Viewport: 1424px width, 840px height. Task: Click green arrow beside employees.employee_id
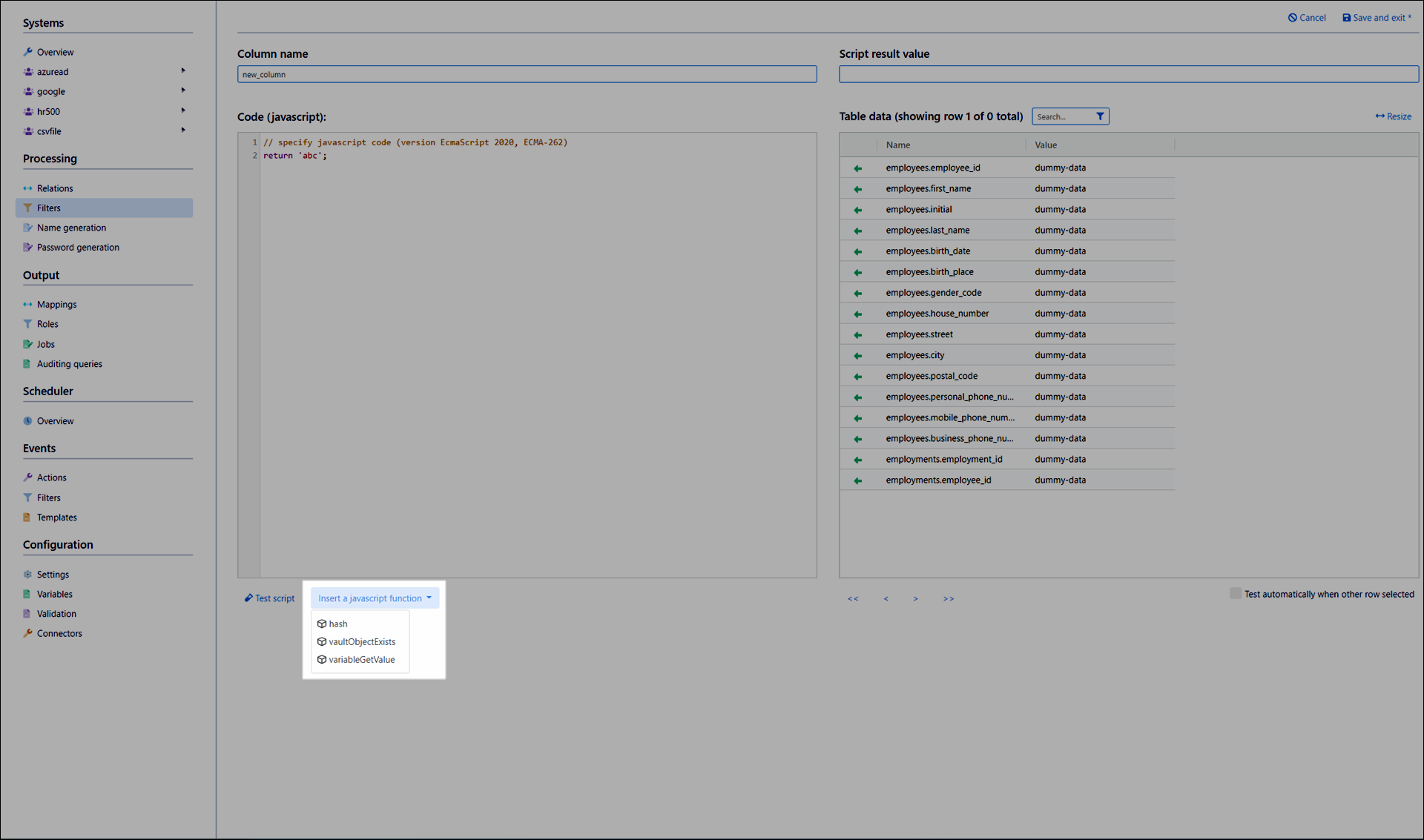(857, 168)
